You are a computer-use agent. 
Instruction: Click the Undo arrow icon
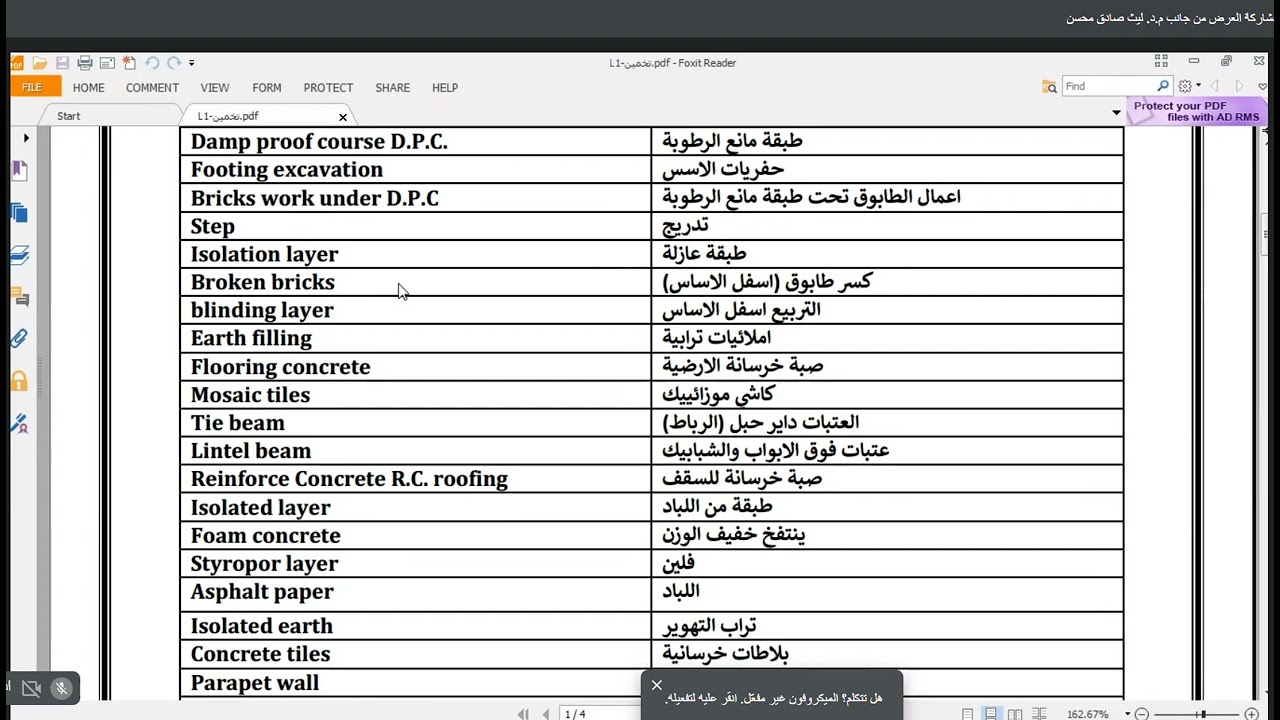point(152,63)
